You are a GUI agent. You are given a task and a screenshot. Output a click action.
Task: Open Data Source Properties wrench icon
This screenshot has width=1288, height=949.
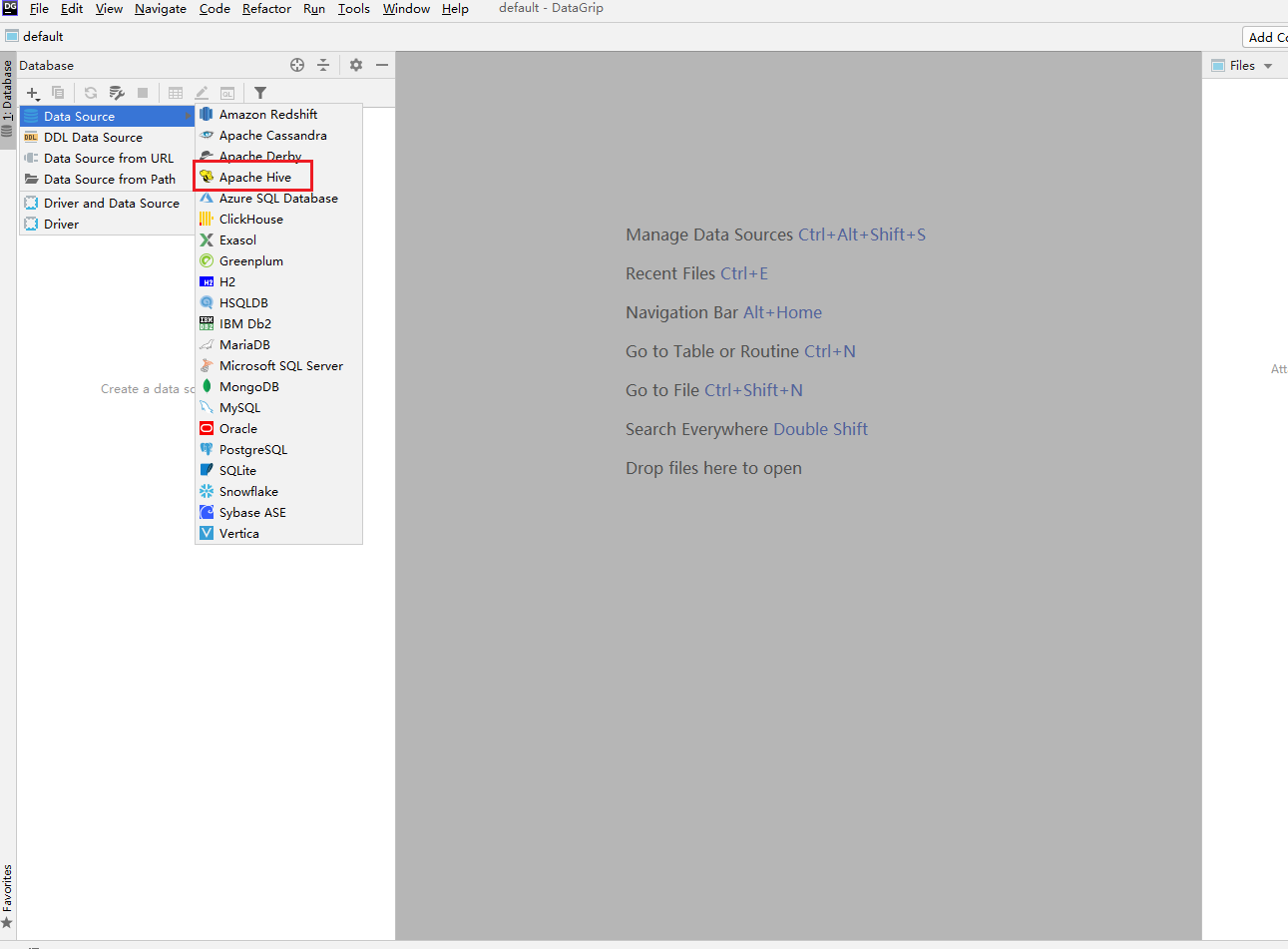click(x=117, y=93)
